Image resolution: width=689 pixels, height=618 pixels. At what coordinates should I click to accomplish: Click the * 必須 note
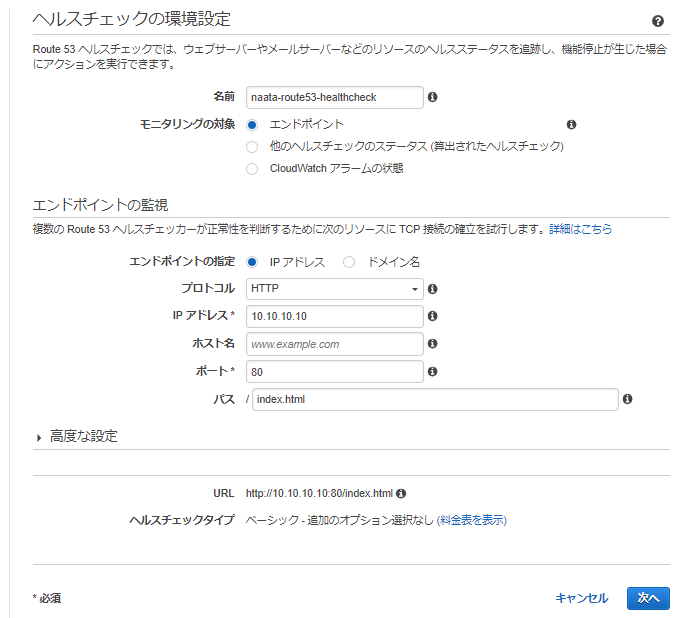coord(47,598)
